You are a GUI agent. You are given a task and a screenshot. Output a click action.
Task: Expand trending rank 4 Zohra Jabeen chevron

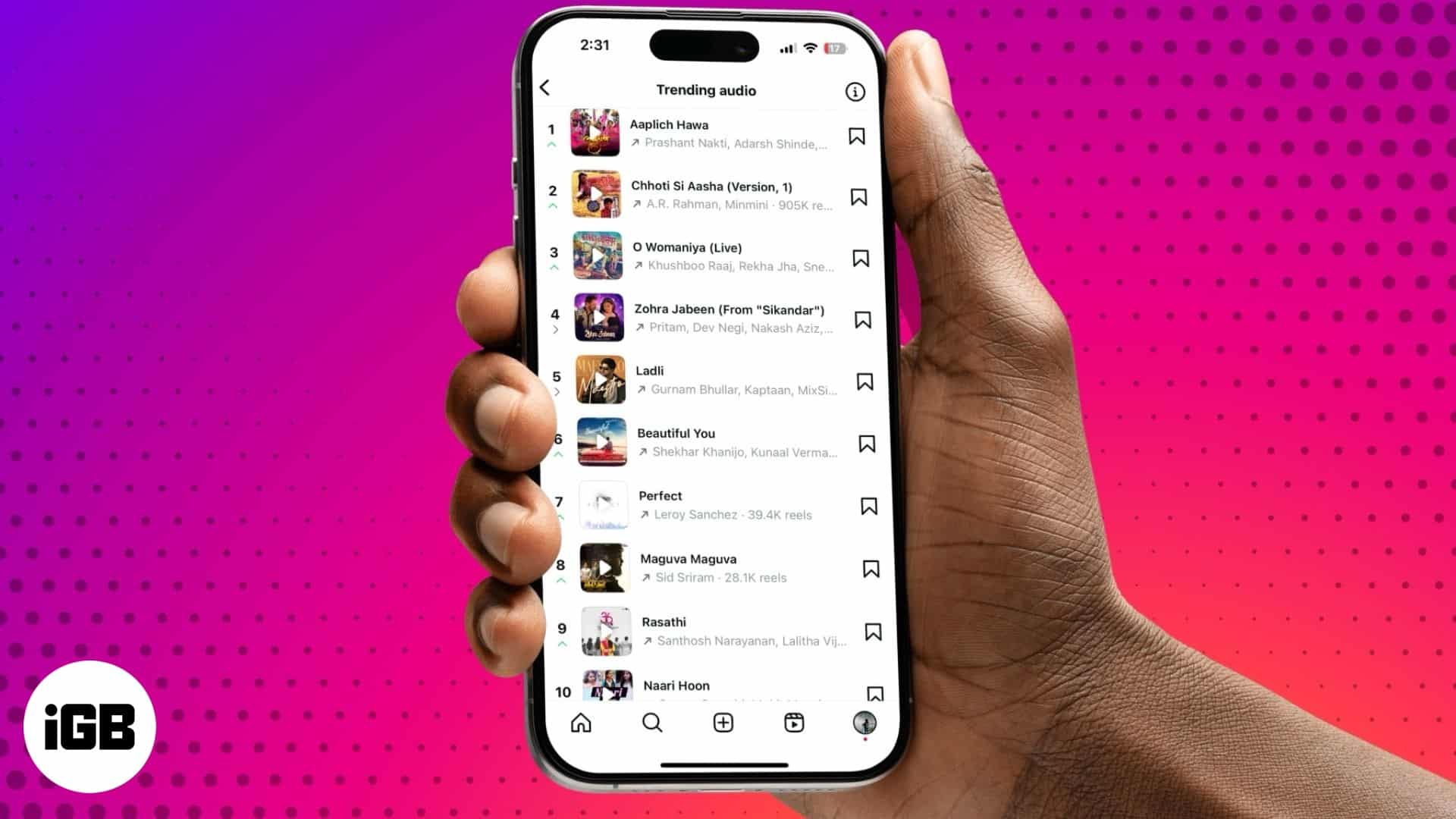(x=555, y=331)
